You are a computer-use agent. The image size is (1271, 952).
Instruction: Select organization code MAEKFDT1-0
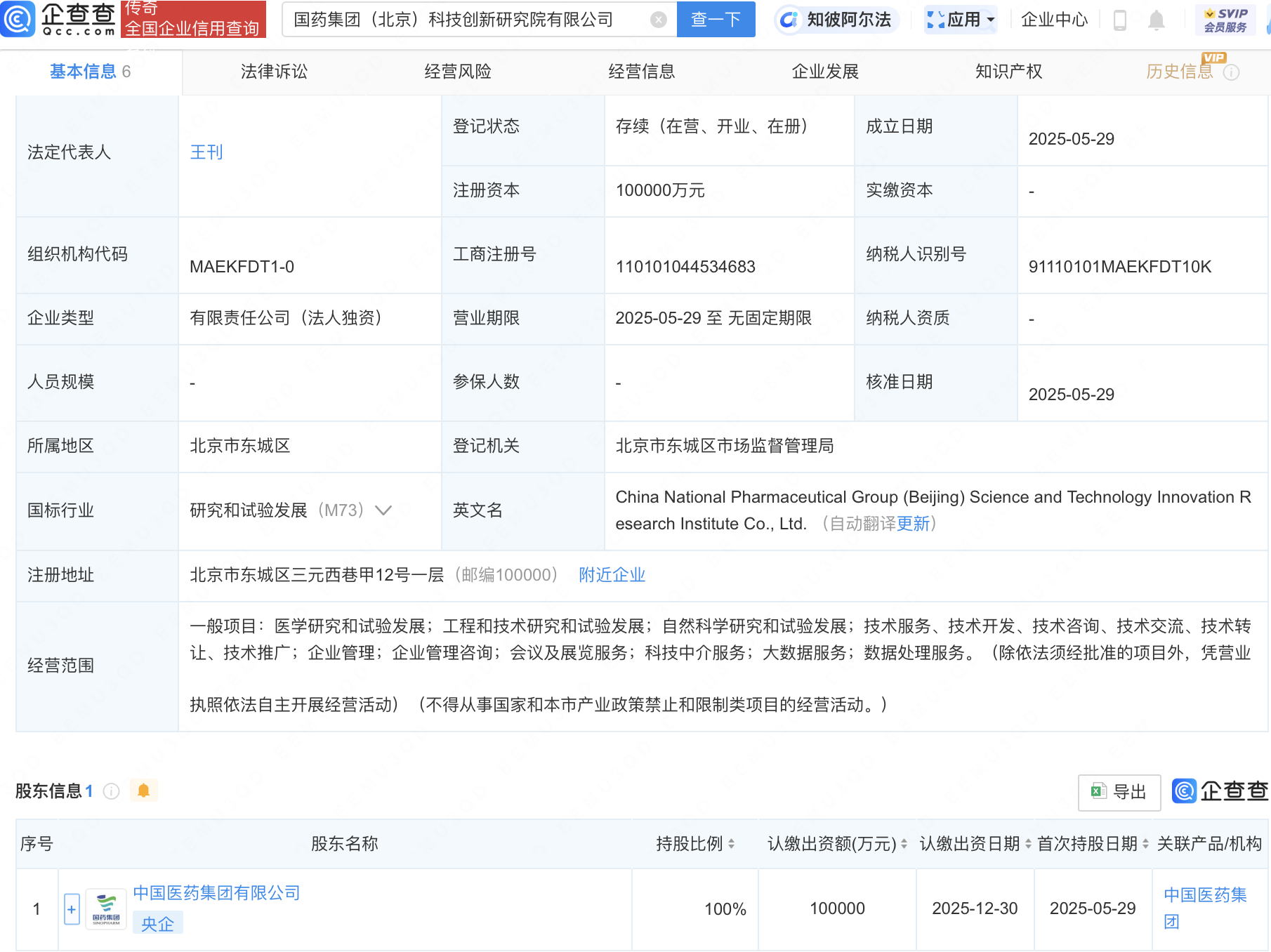pos(242,267)
